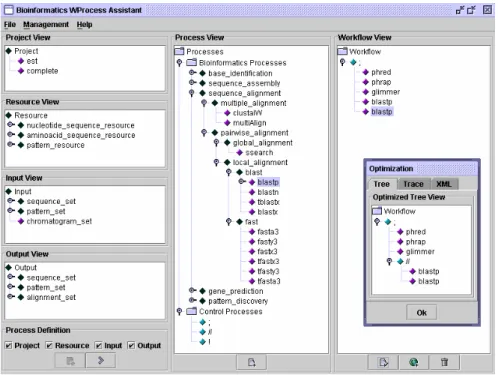
Task: Select the complete project
Action: 42,71
